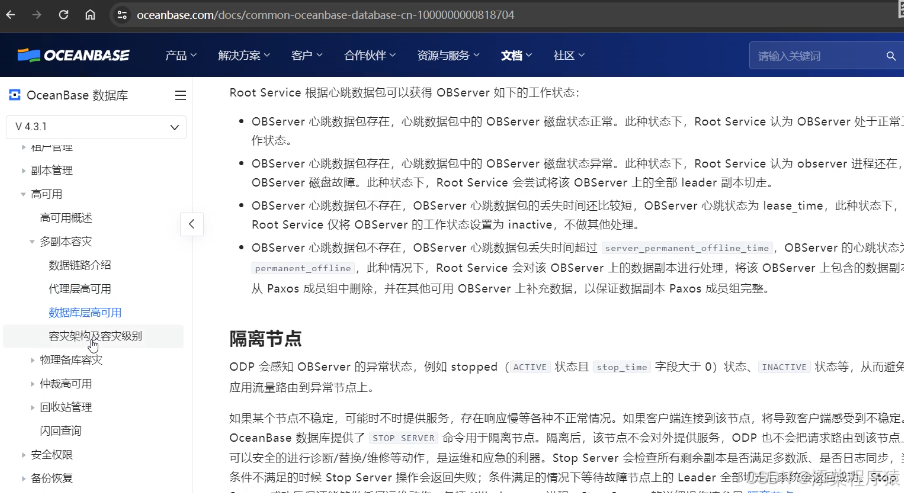Reload the page with the refresh icon

coord(63,14)
